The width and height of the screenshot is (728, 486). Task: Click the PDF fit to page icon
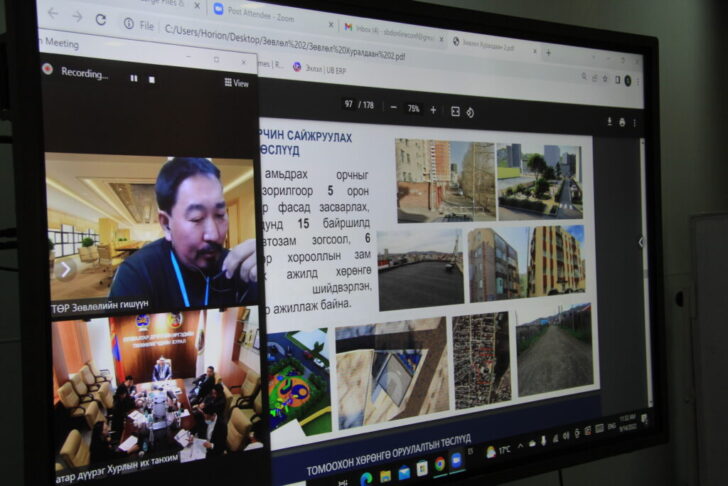coord(455,111)
